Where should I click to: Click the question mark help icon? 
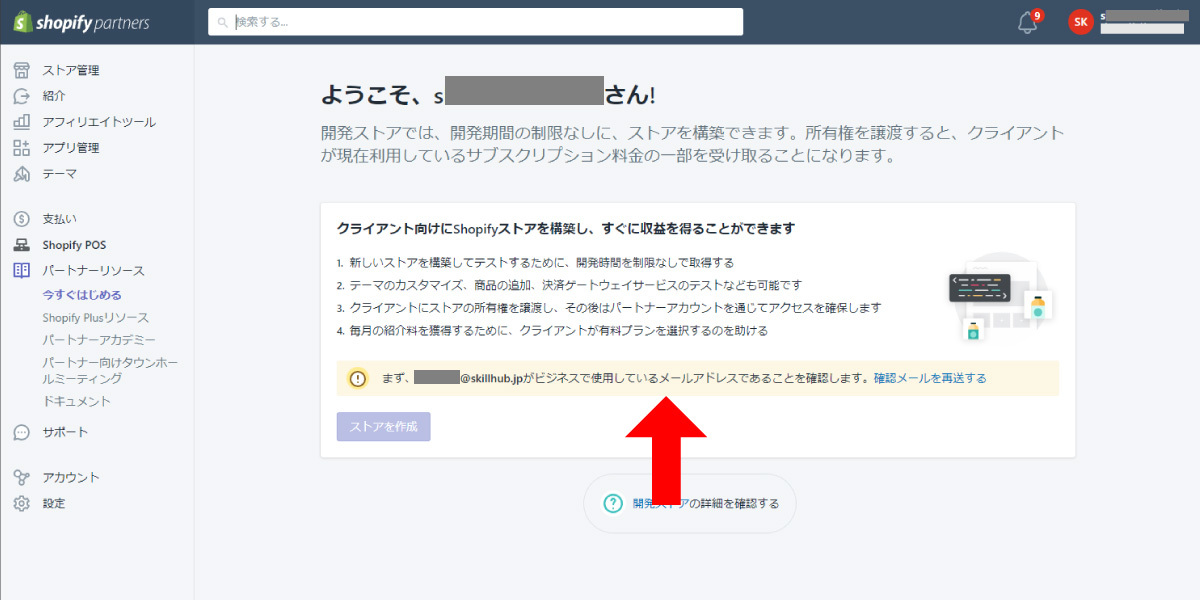tap(613, 503)
